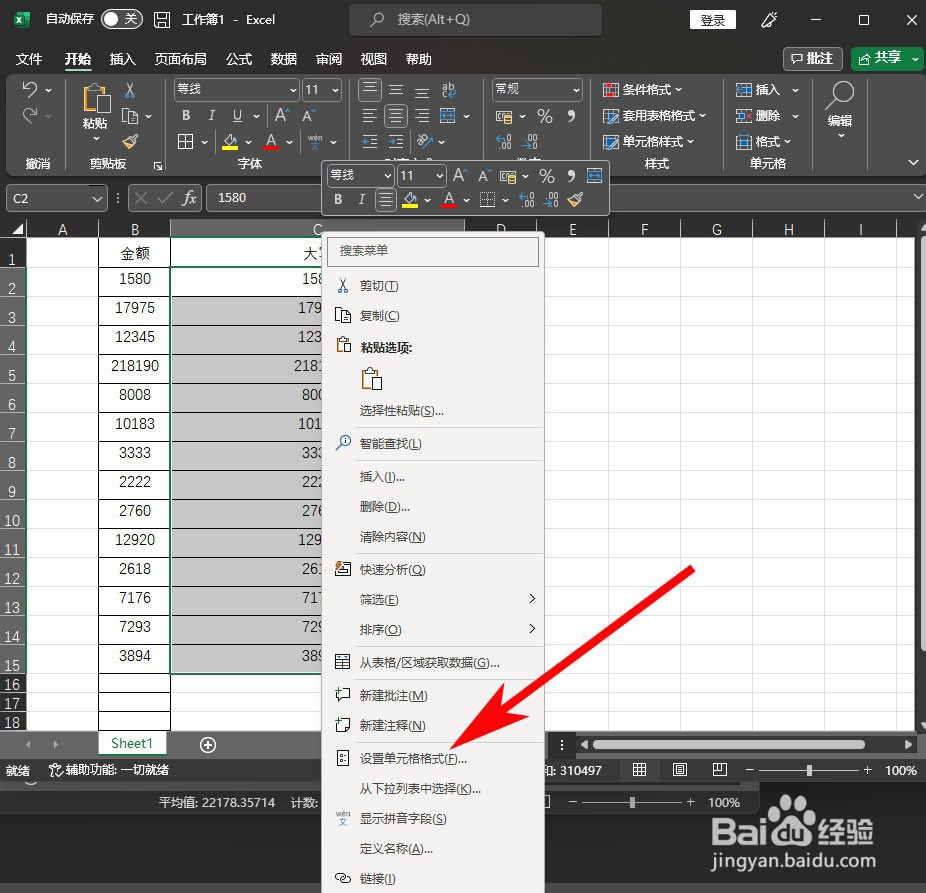Apply ribbon yellow fill color swatch
This screenshot has width=926, height=893.
pos(230,142)
